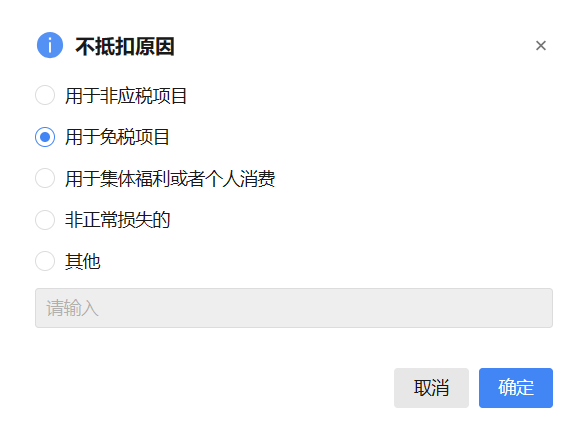Viewport: 581px width, 438px height.
Task: Click the blue info icon beside the title
Action: point(50,45)
